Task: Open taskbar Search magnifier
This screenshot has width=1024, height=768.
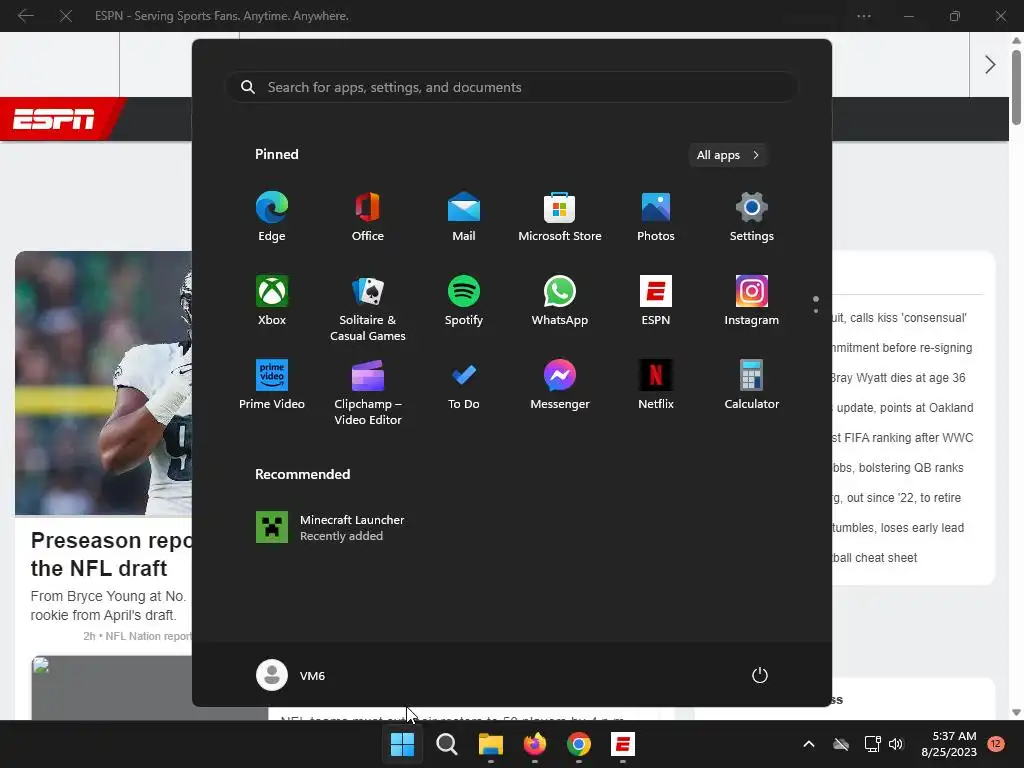Action: pos(447,744)
